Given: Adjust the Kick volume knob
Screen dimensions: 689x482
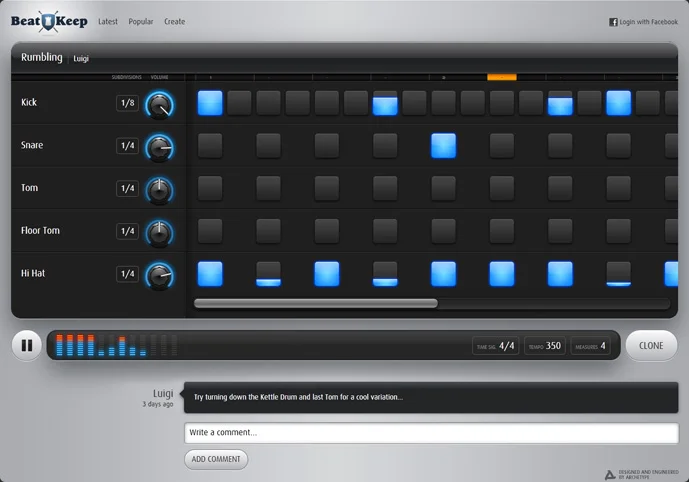Looking at the screenshot, I should coord(160,105).
